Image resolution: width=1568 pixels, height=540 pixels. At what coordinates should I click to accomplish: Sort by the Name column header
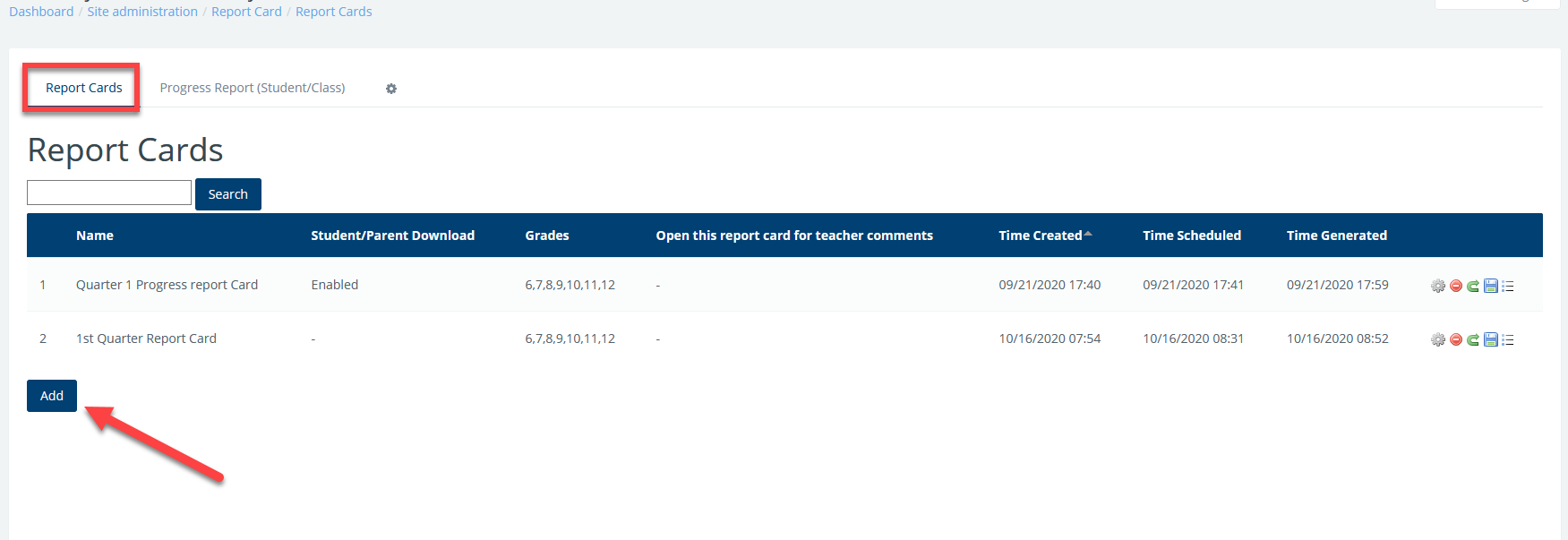coord(95,236)
